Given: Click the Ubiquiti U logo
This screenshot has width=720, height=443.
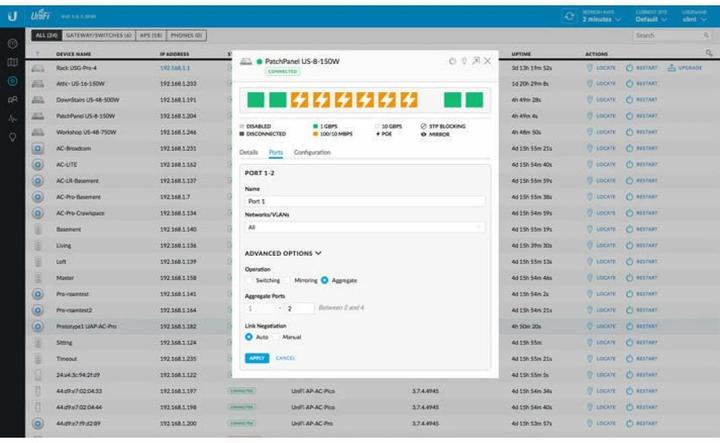Looking at the screenshot, I should [12, 17].
